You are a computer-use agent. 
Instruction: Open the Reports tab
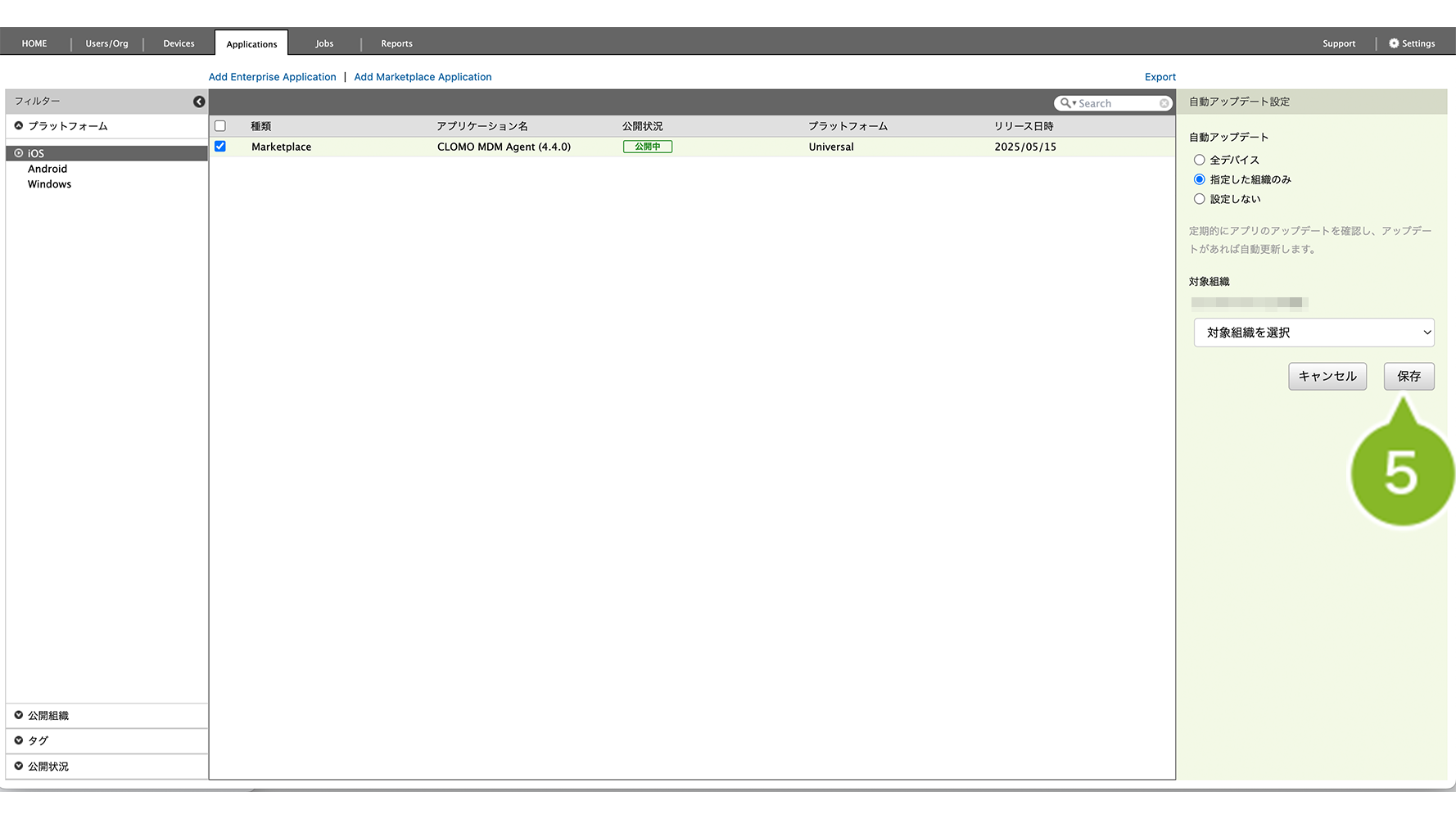click(x=396, y=43)
